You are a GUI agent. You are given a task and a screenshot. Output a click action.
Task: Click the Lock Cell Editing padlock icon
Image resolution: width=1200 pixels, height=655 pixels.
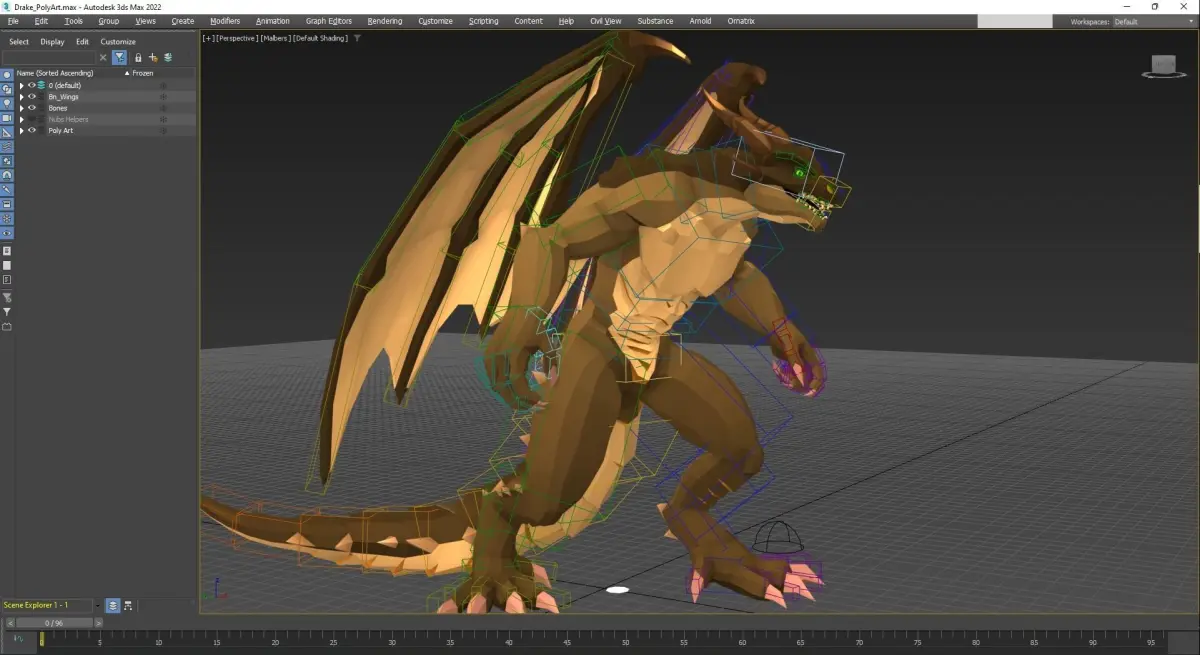point(138,58)
